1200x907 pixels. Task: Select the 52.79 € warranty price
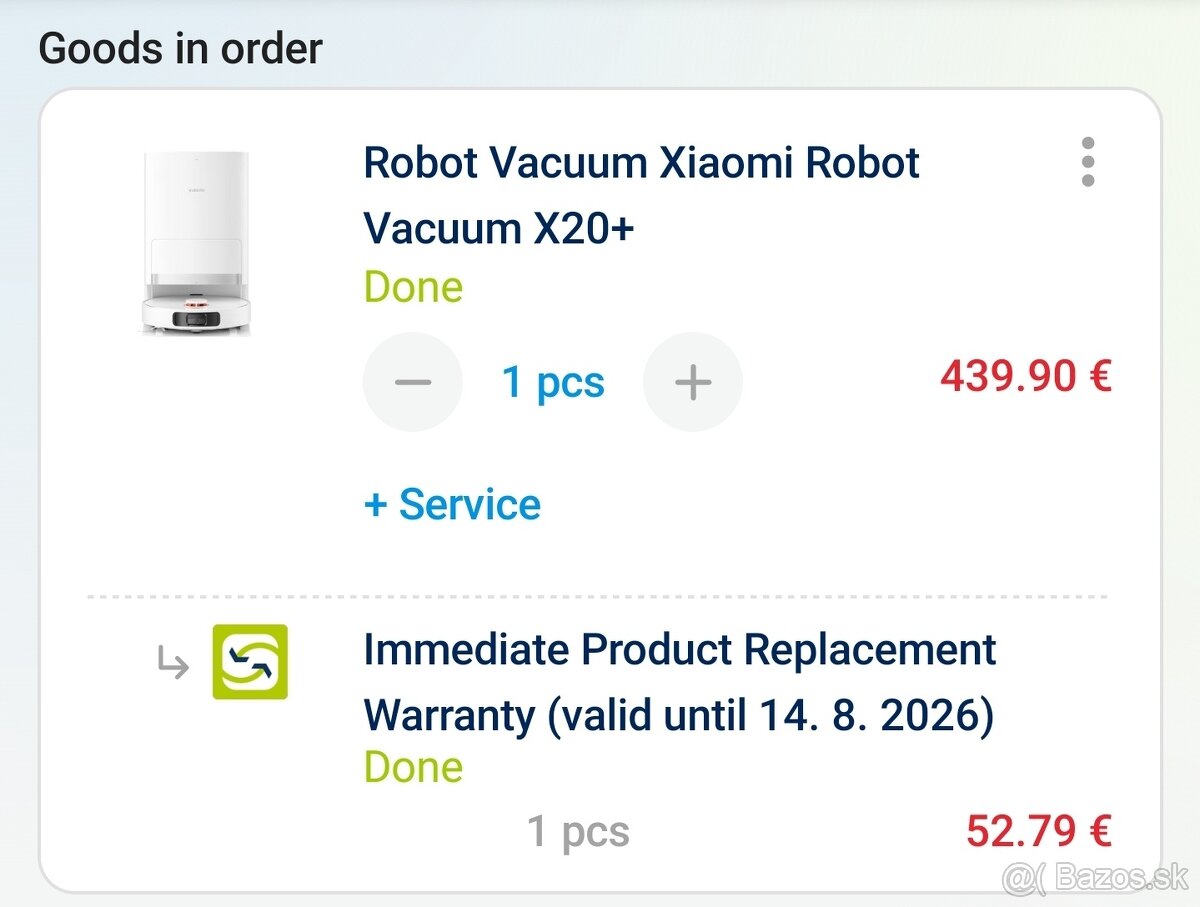pyautogui.click(x=1038, y=829)
